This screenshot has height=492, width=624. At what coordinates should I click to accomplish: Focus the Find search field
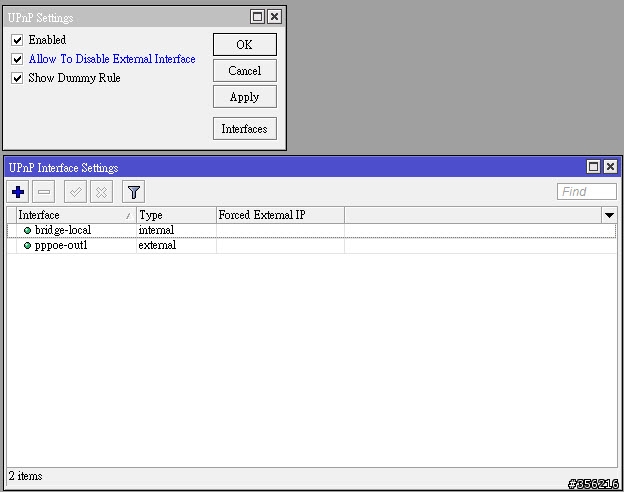point(587,191)
